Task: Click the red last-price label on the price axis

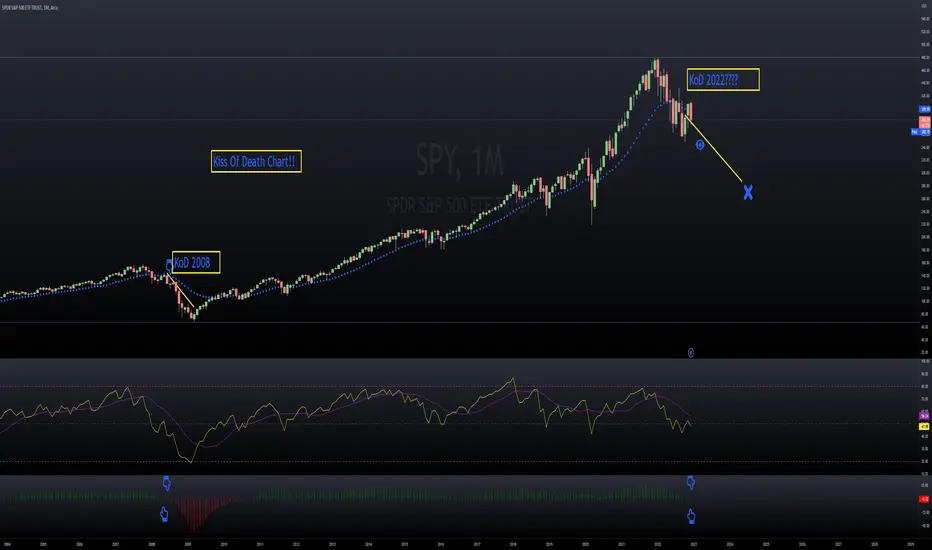Action: click(x=925, y=122)
